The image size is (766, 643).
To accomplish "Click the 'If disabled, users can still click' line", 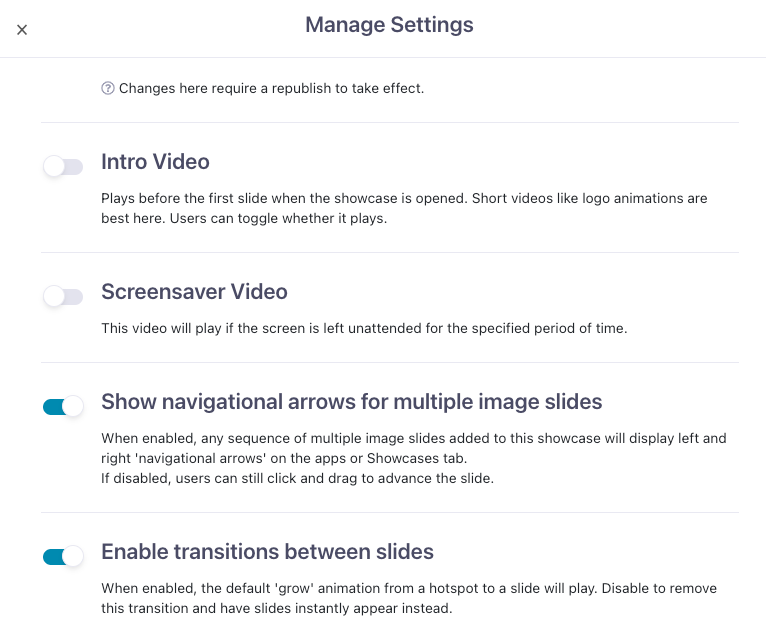I will 298,478.
